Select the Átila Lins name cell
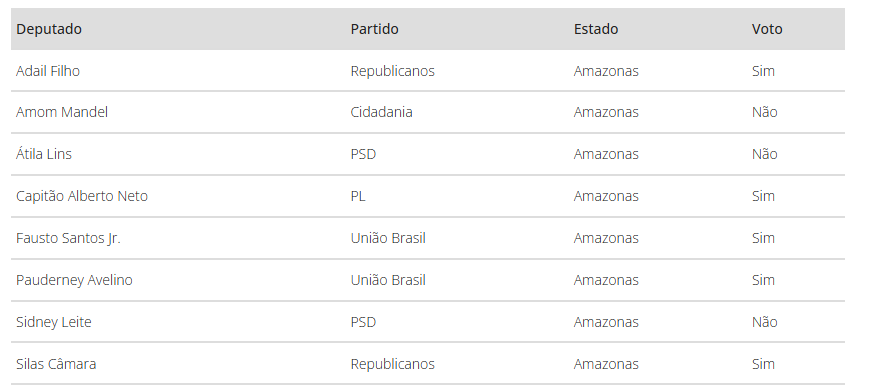Image resolution: width=896 pixels, height=392 pixels. coord(44,154)
